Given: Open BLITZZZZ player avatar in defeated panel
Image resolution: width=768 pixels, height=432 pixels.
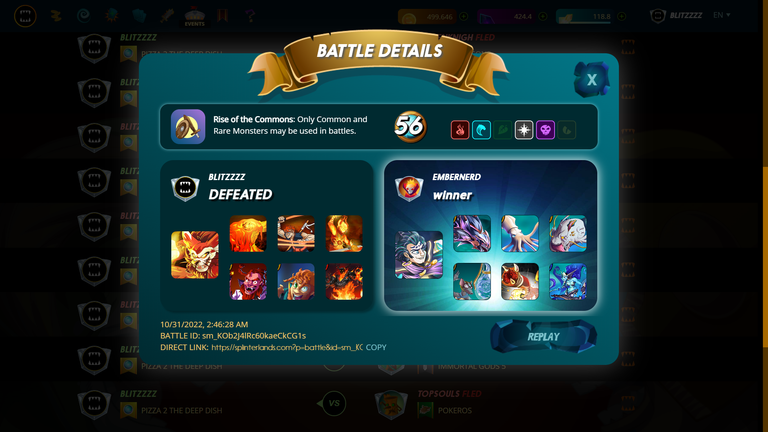Looking at the screenshot, I should click(185, 188).
